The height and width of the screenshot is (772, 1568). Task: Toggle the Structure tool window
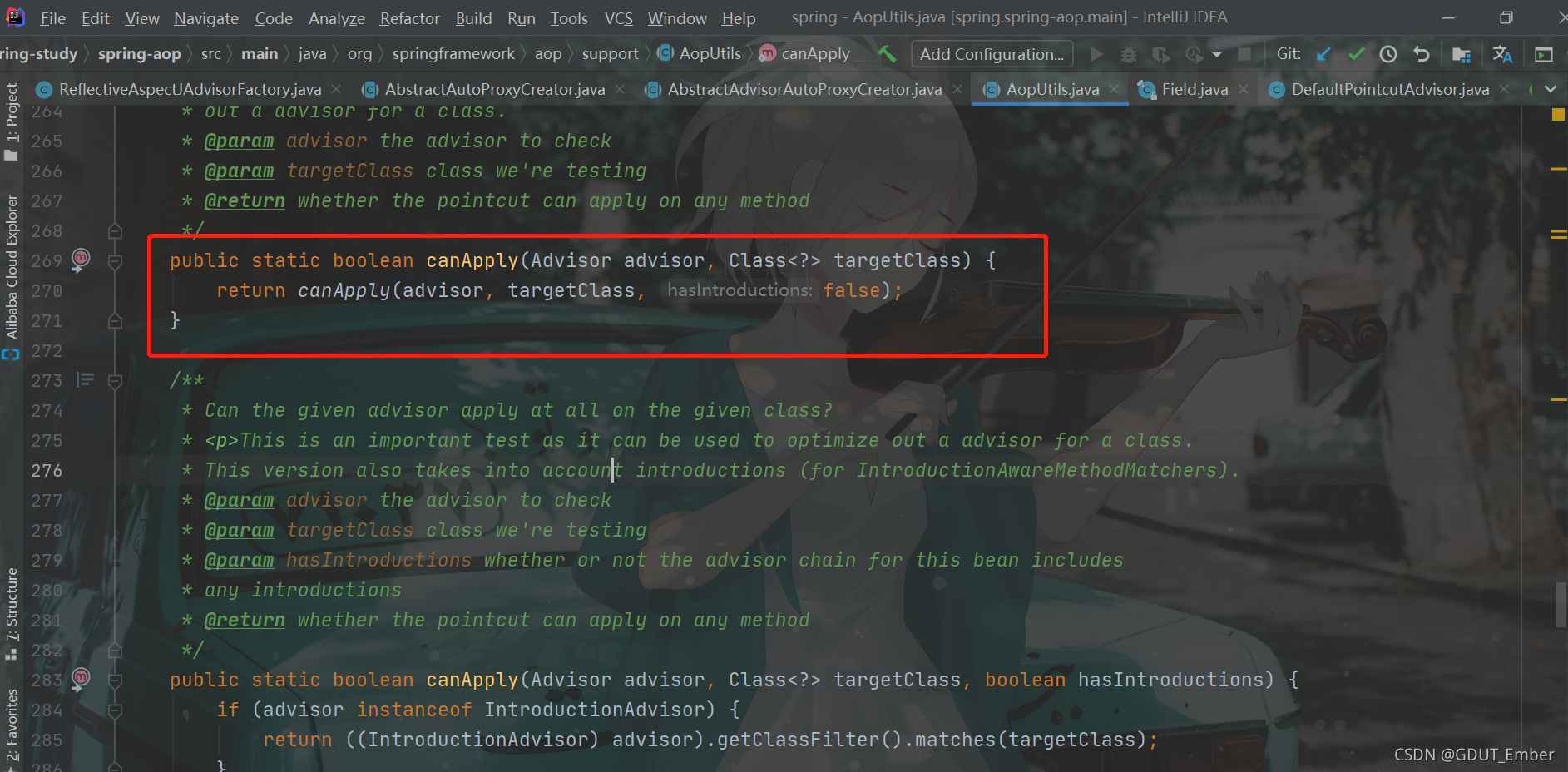pos(12,614)
